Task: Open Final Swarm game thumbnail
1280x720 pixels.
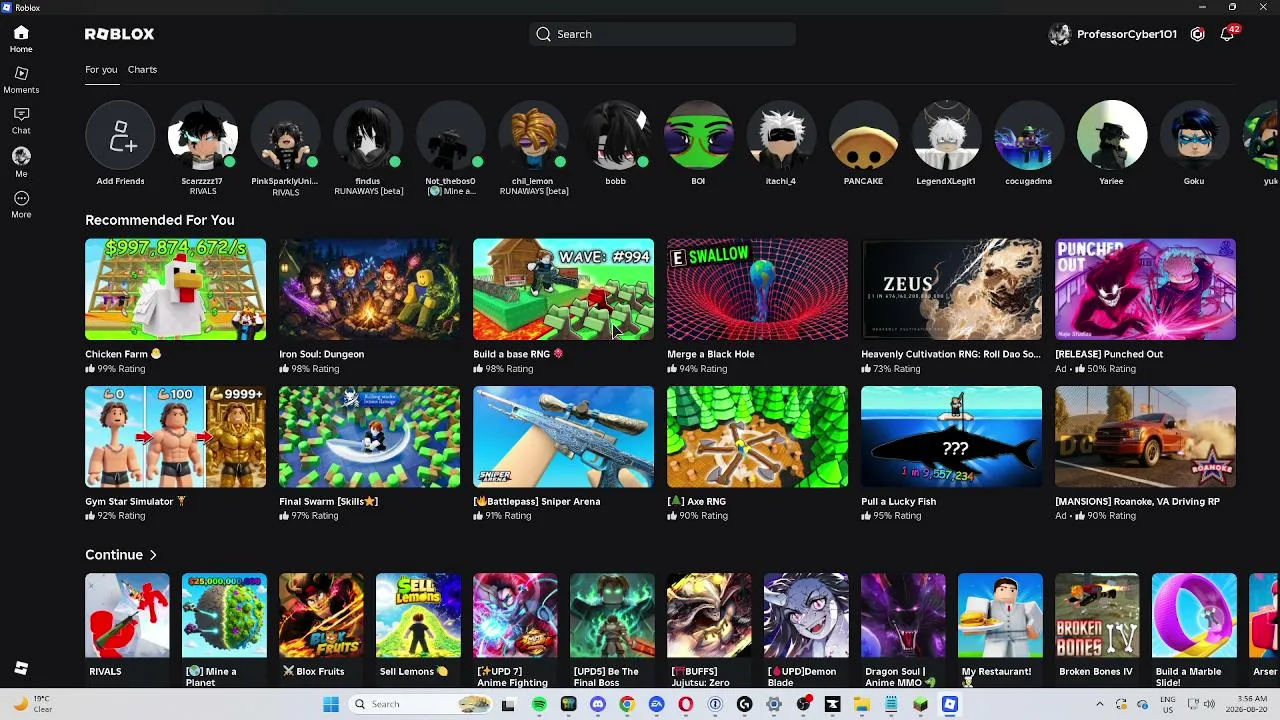Action: 369,437
